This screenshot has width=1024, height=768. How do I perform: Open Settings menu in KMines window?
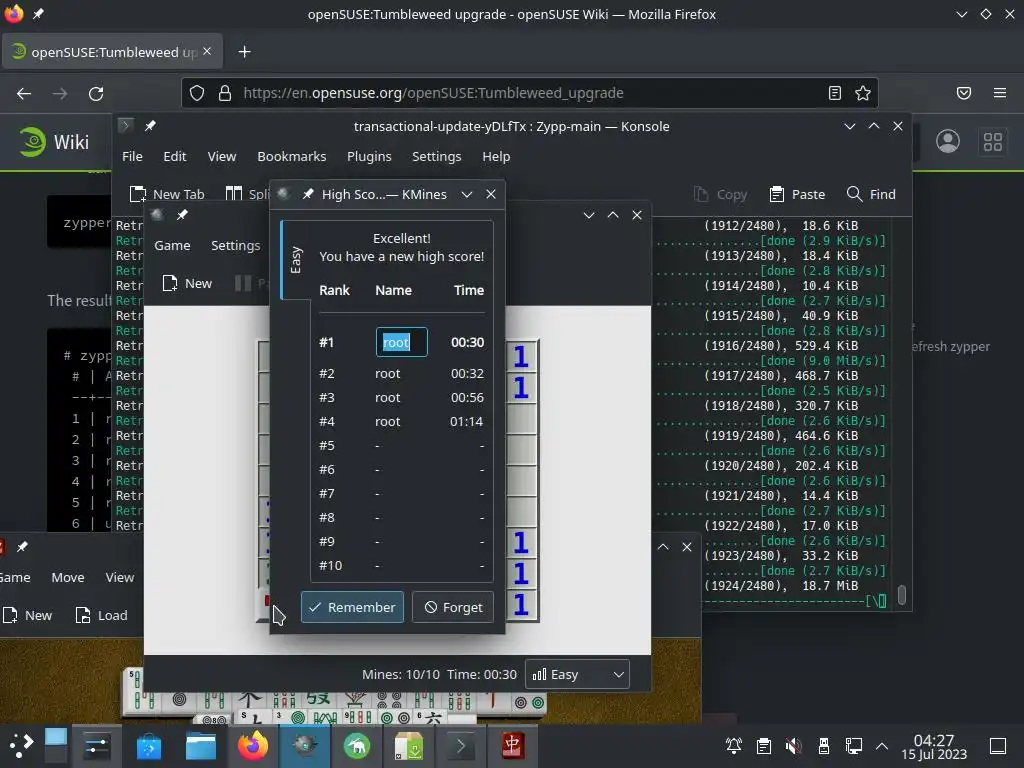pos(235,246)
